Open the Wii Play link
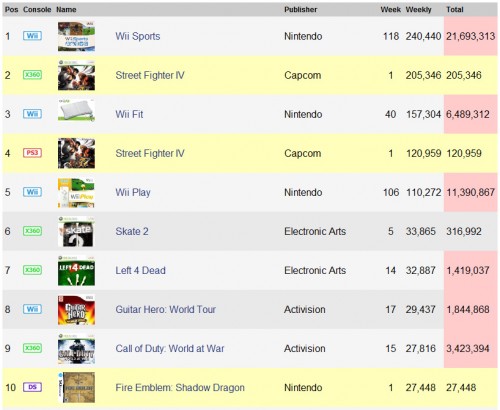The height and width of the screenshot is (410, 500). 133,192
